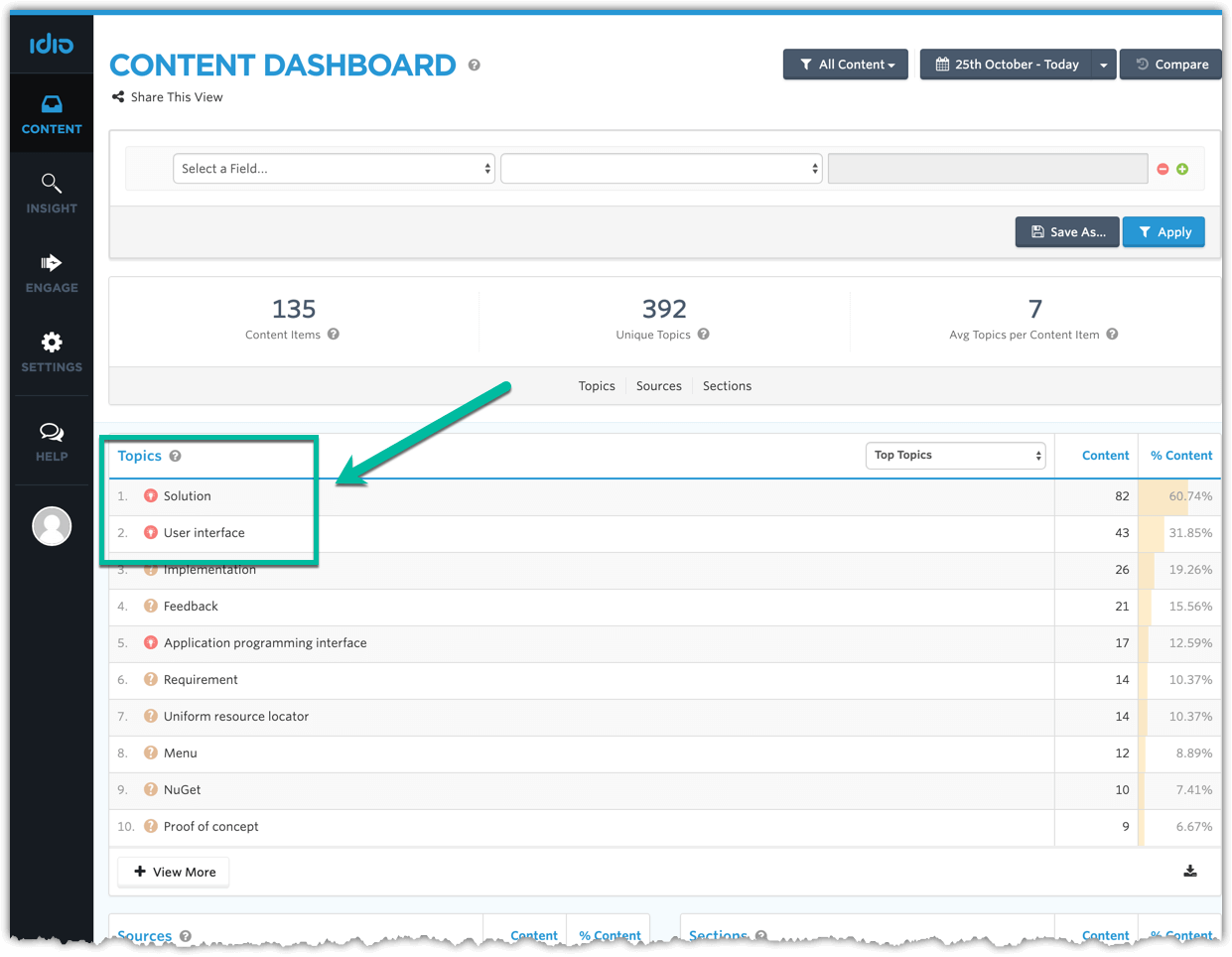
Task: Add filter row with green plus icon
Action: click(1182, 169)
